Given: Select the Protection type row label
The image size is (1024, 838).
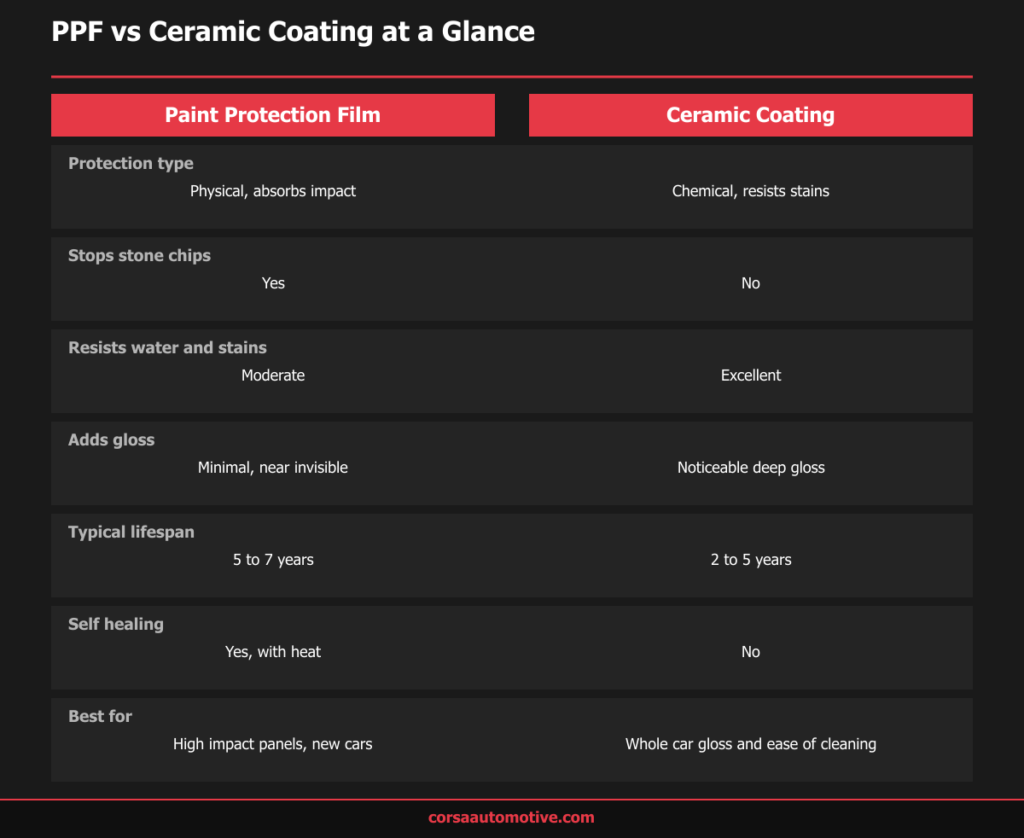Looking at the screenshot, I should [x=131, y=163].
